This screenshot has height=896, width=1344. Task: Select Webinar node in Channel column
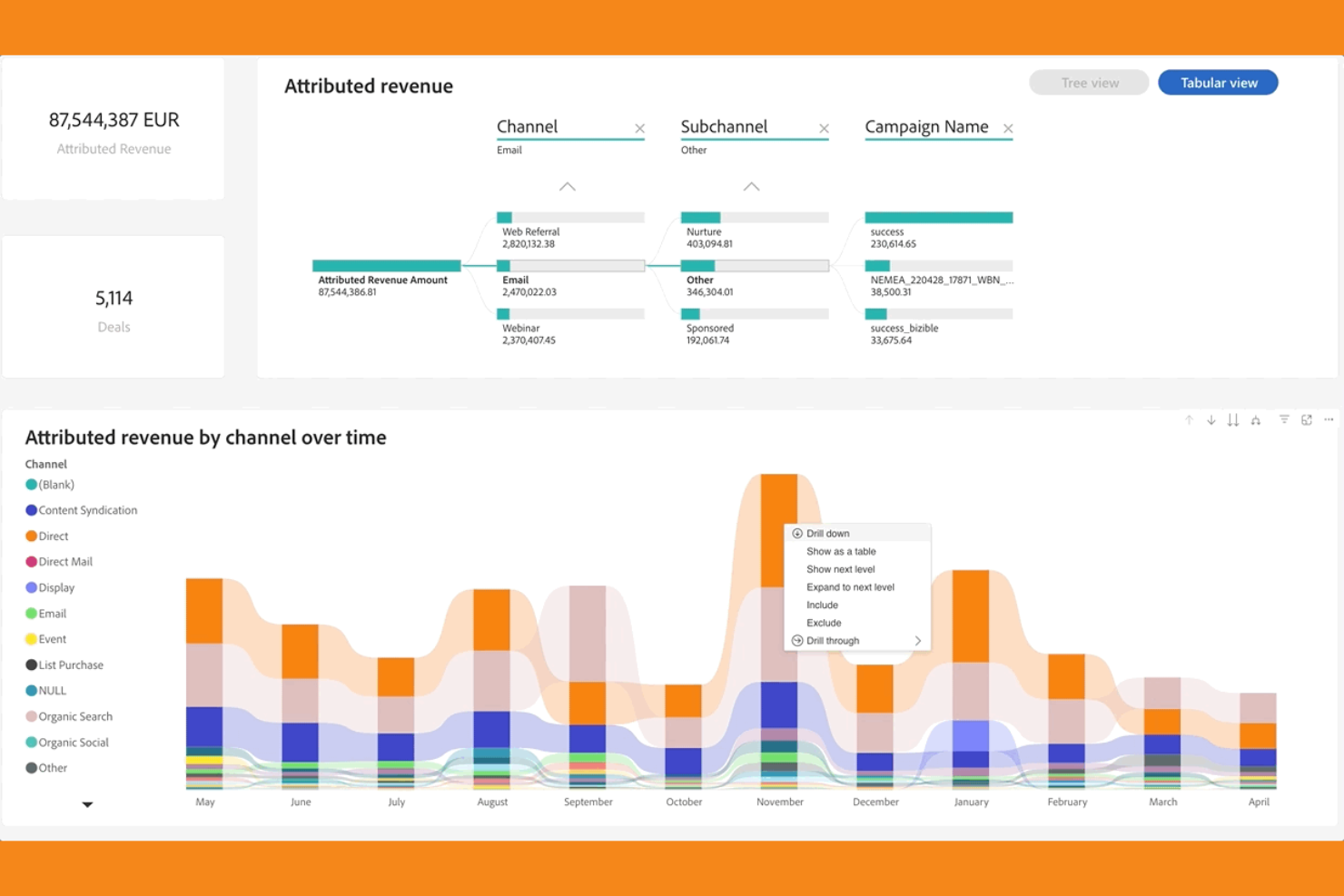coord(570,327)
